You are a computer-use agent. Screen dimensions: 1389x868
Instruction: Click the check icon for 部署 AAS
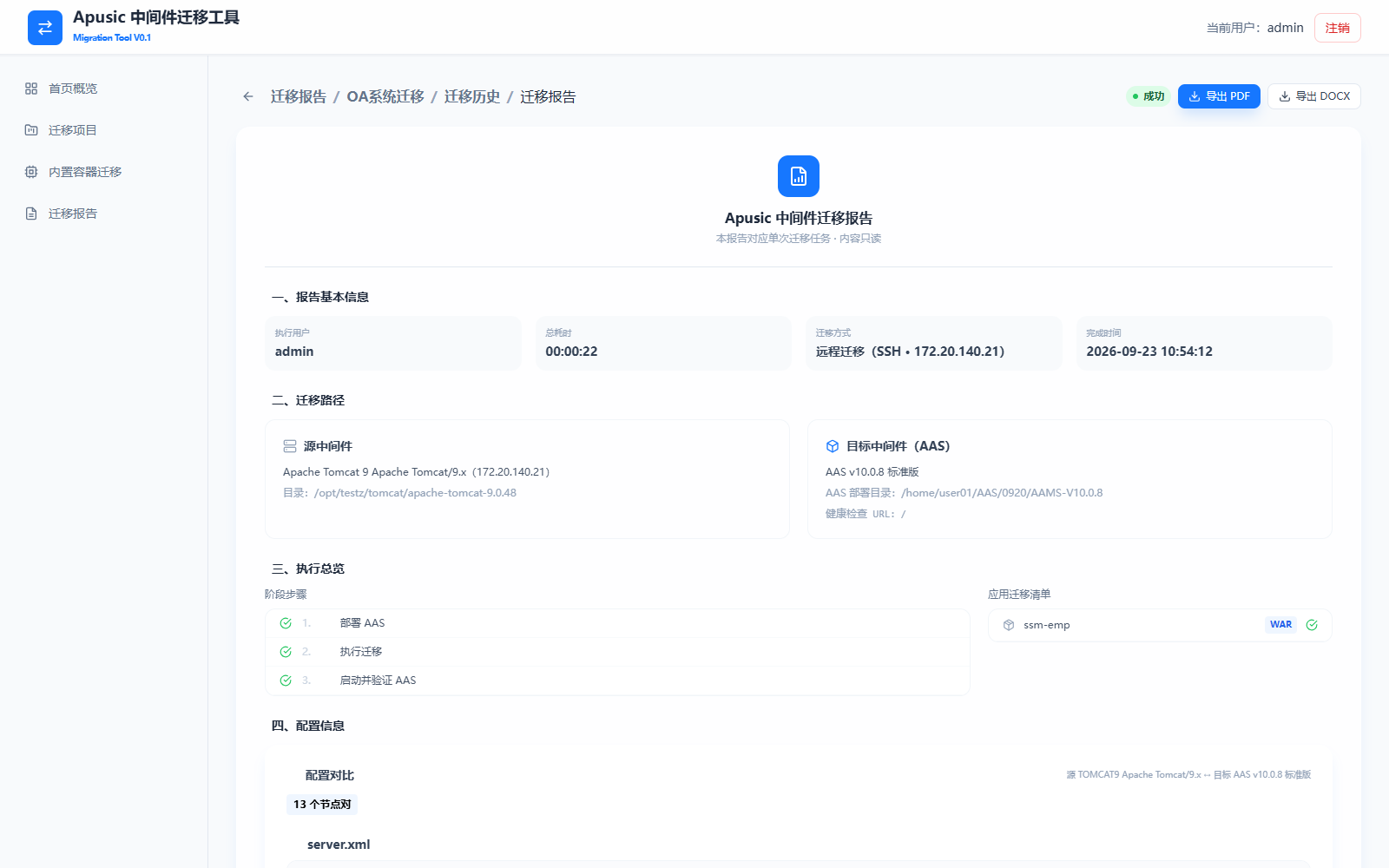click(286, 623)
